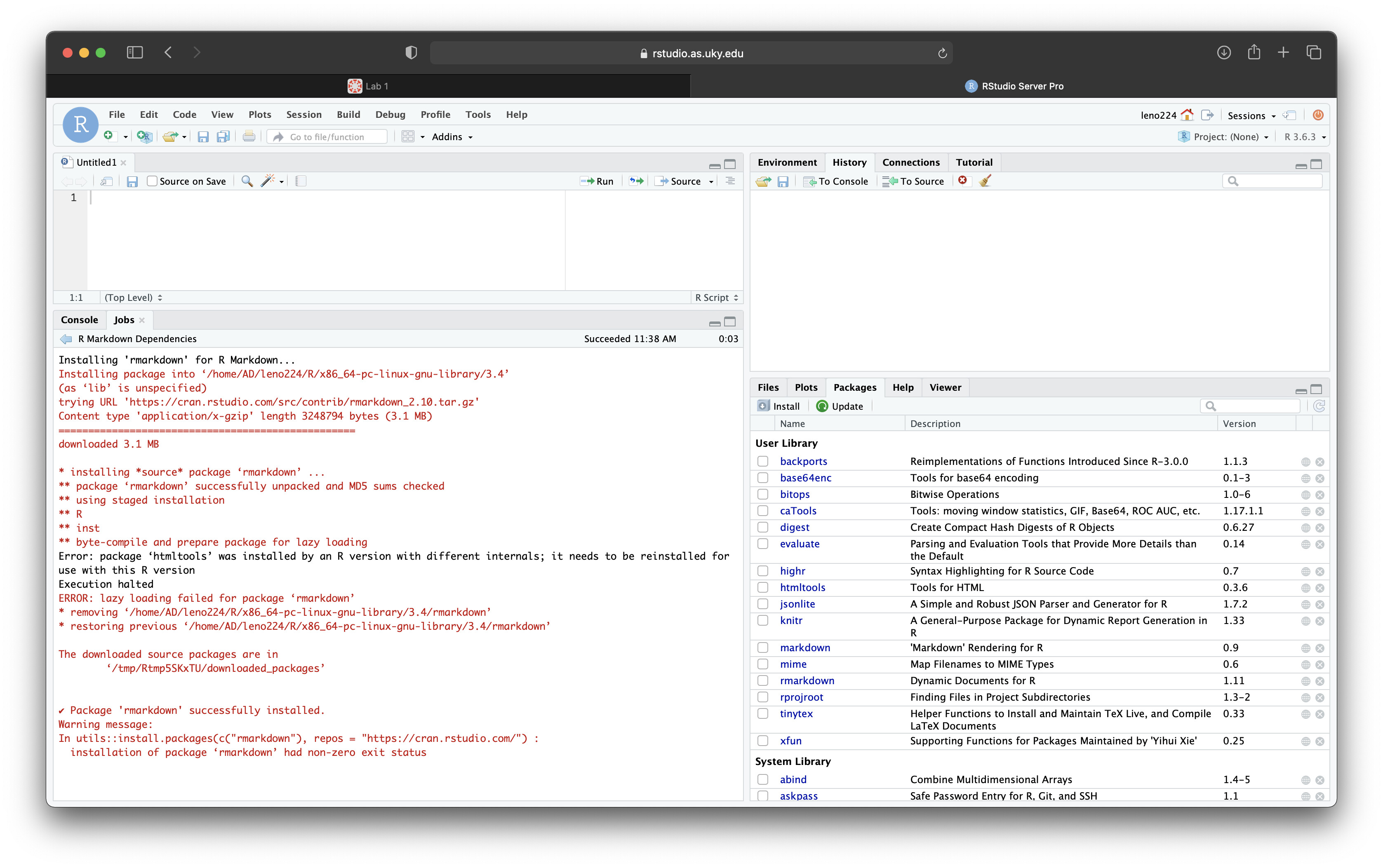Click remove package icon for htmltools

pyautogui.click(x=1320, y=587)
